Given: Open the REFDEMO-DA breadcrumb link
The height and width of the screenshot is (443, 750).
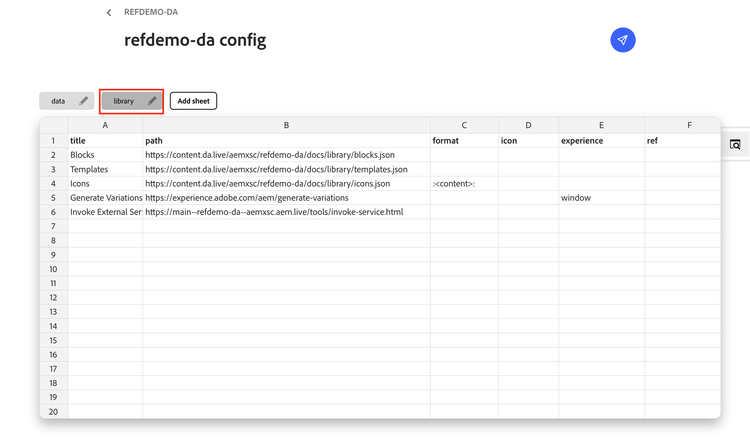Looking at the screenshot, I should click(x=151, y=13).
